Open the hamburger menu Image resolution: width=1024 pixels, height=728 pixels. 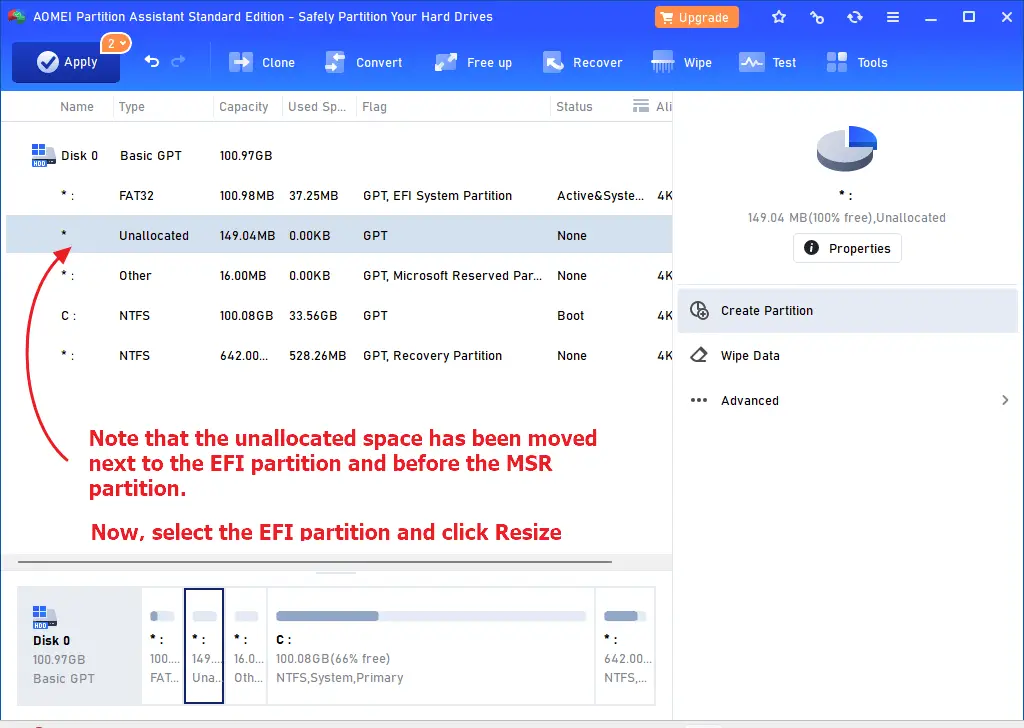click(x=893, y=17)
